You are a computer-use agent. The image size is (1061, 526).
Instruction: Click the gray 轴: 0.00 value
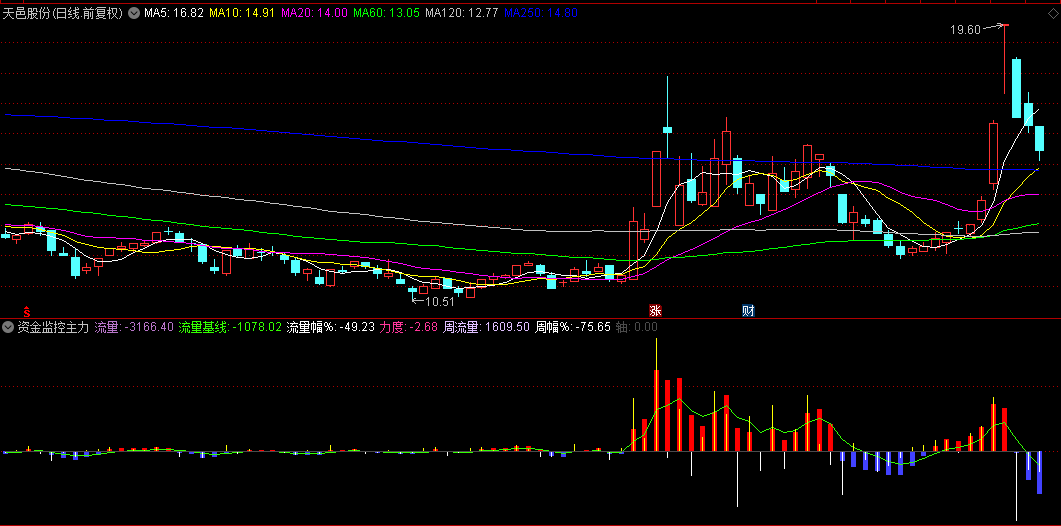click(x=636, y=328)
